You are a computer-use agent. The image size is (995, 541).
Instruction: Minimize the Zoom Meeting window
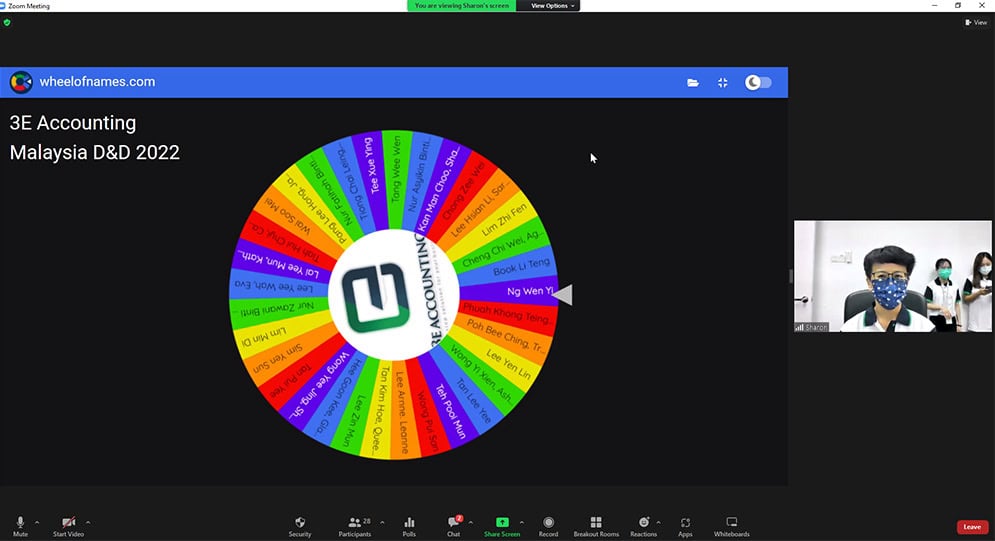click(x=934, y=5)
